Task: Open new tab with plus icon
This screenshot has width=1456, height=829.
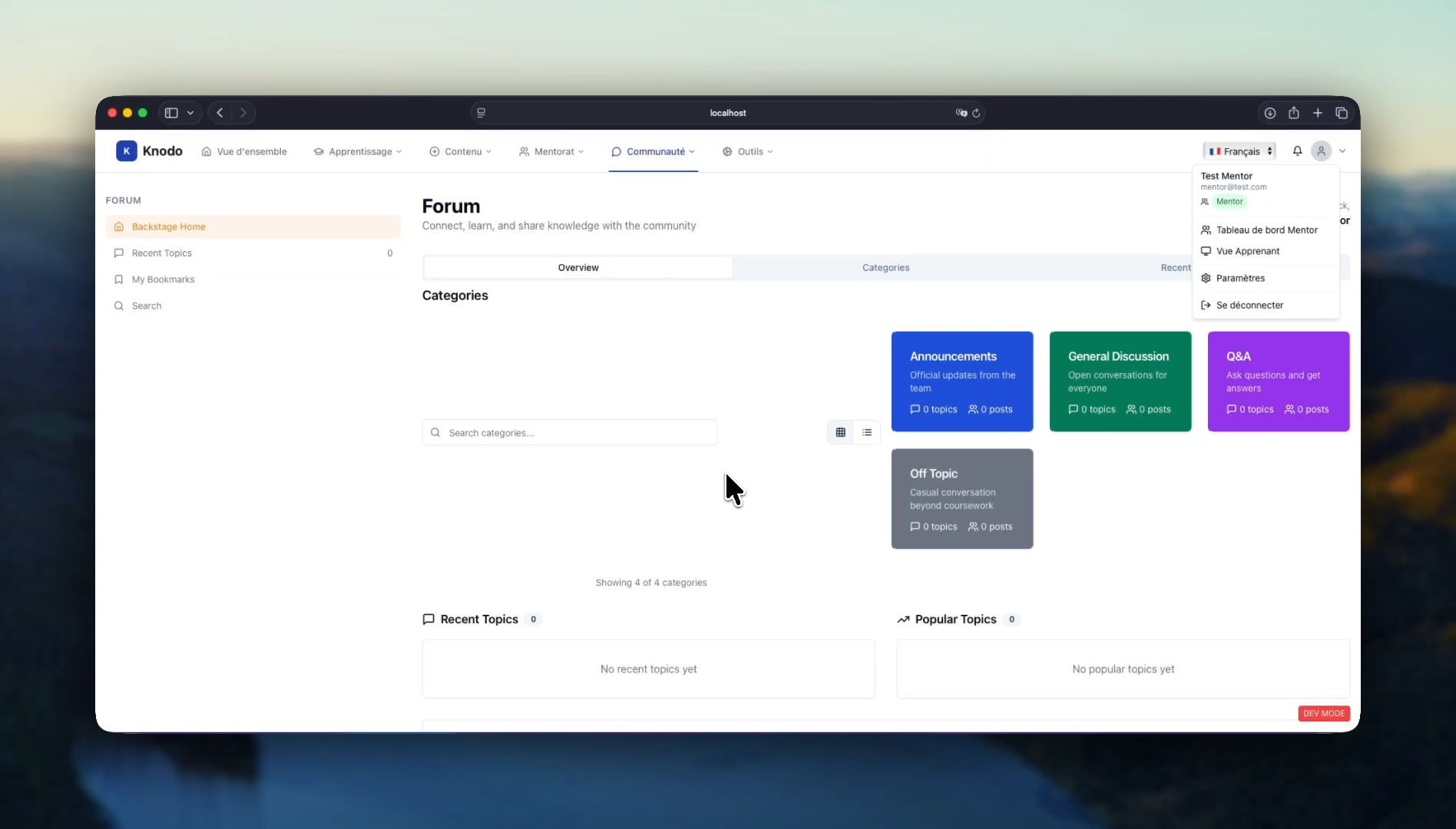Action: coord(1318,113)
